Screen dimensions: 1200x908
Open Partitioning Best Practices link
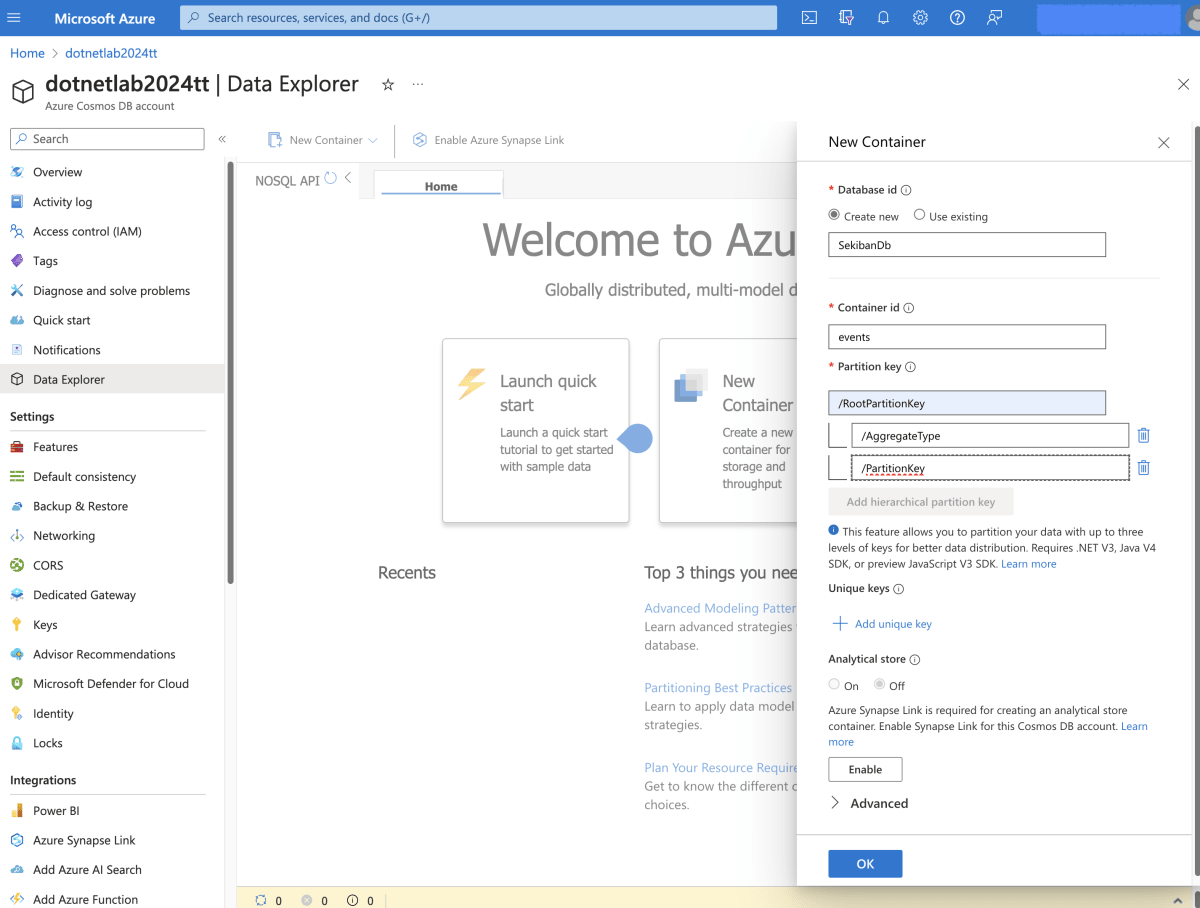(x=718, y=688)
